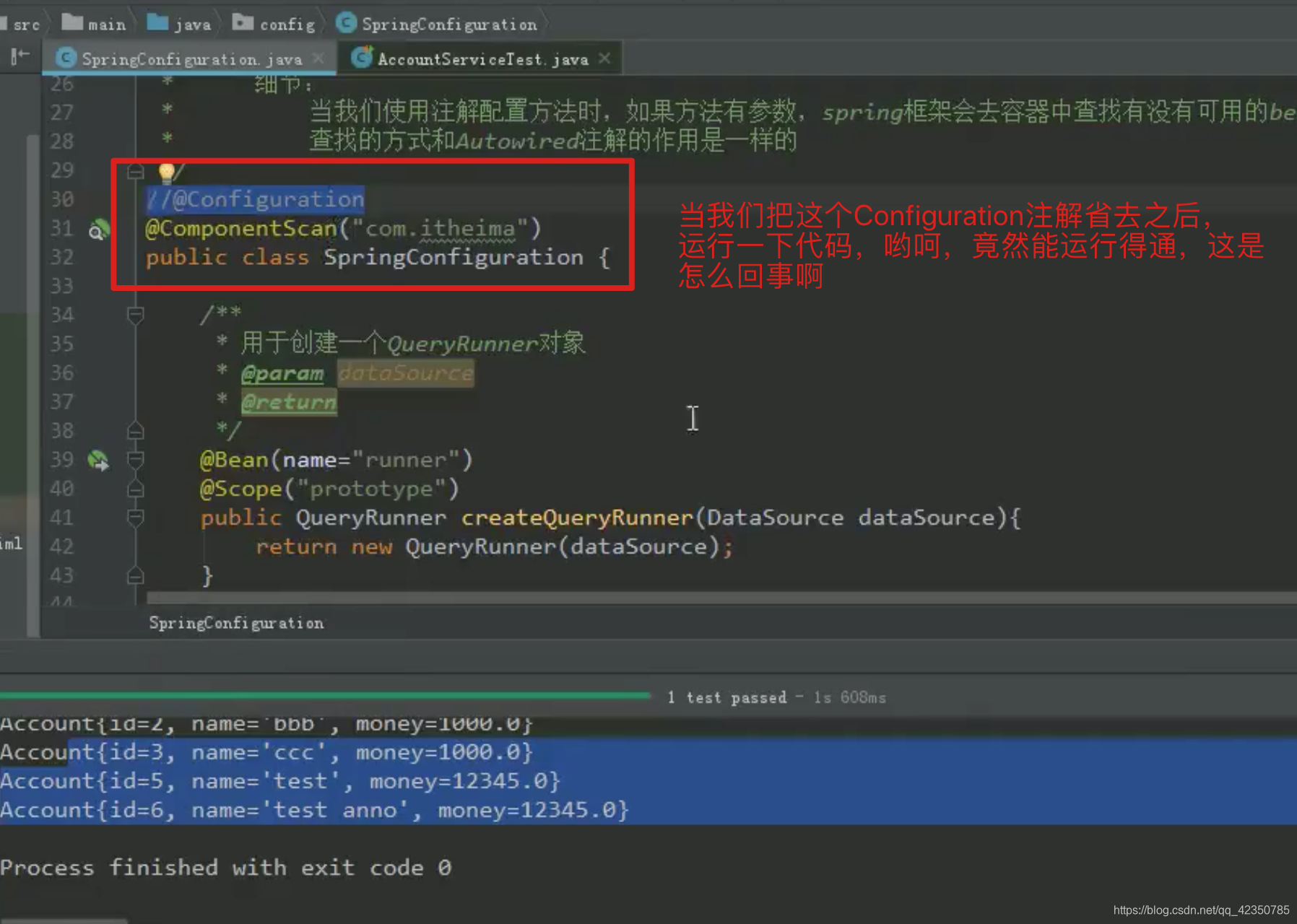This screenshot has width=1297, height=924.
Task: Click the SpringConfiguration editor breadcrumb at bottom
Action: pos(236,623)
